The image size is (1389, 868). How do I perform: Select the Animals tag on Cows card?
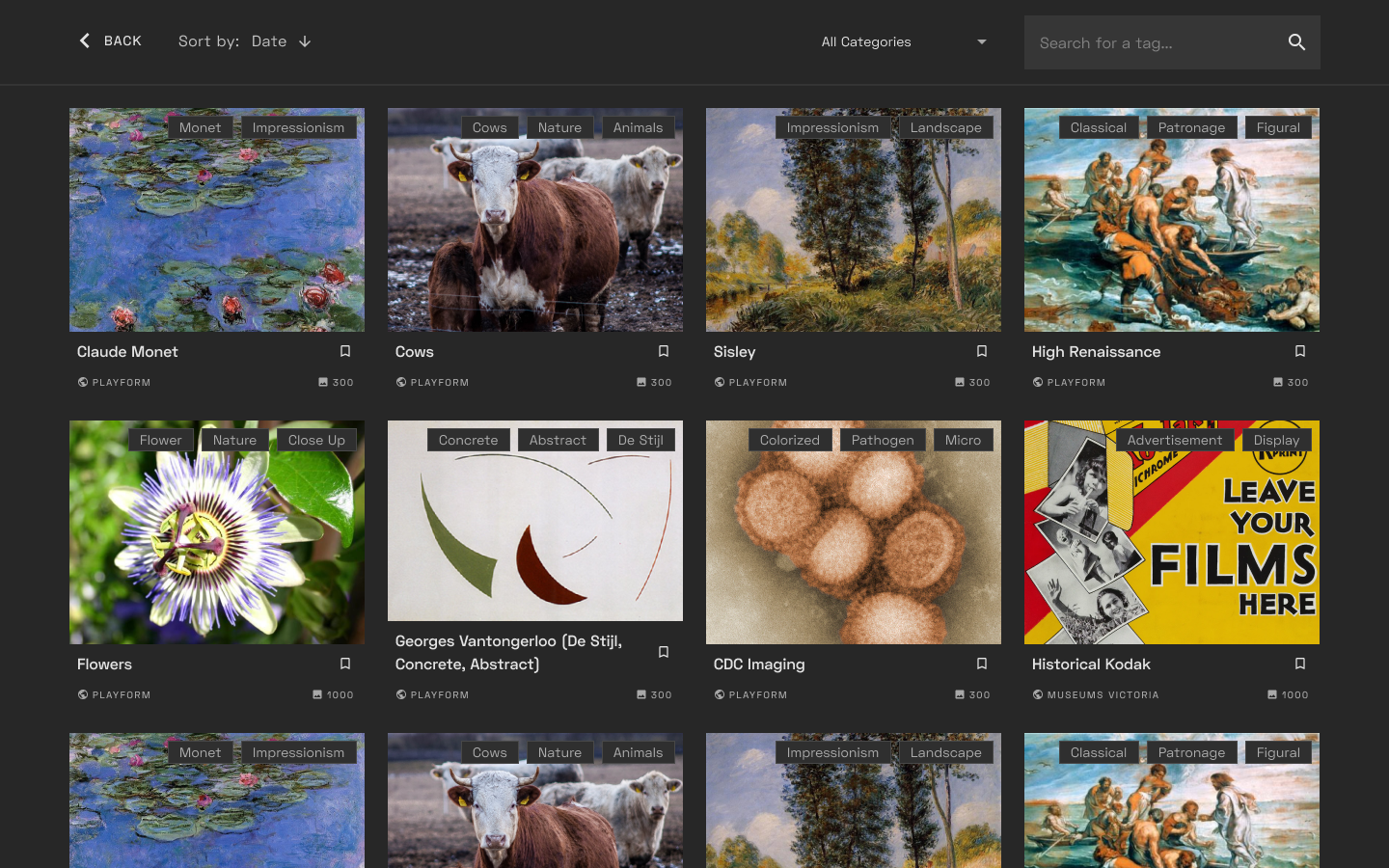(x=638, y=127)
